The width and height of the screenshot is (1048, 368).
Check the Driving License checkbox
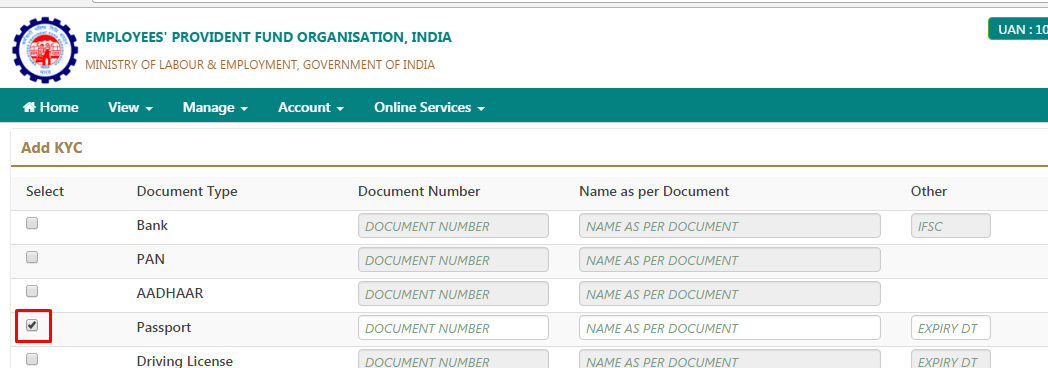(32, 359)
